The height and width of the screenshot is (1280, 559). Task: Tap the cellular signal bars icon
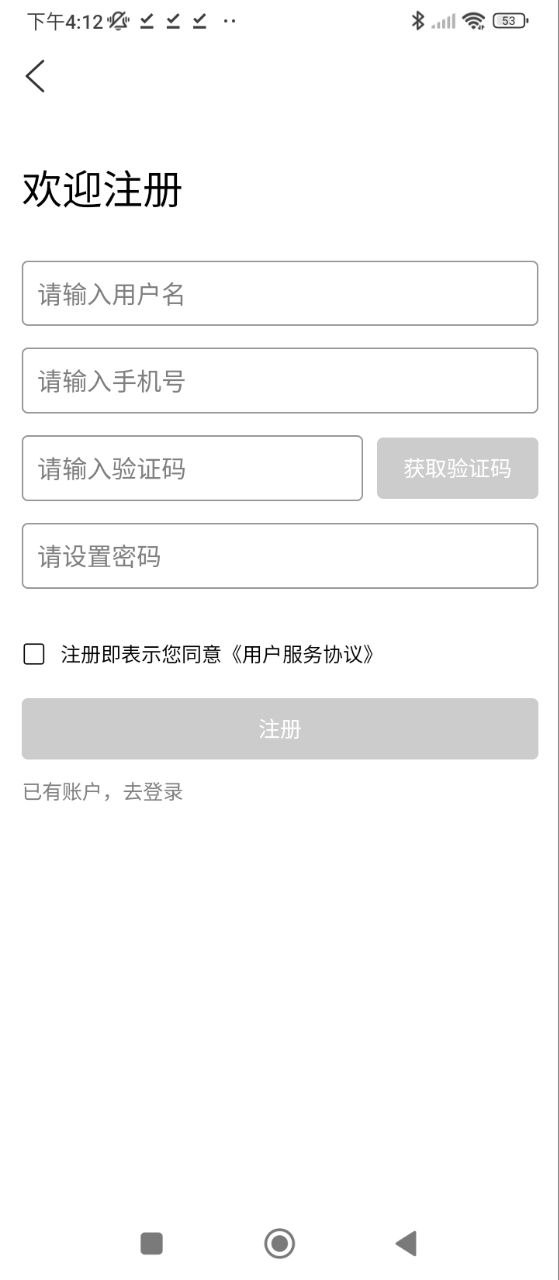click(443, 21)
